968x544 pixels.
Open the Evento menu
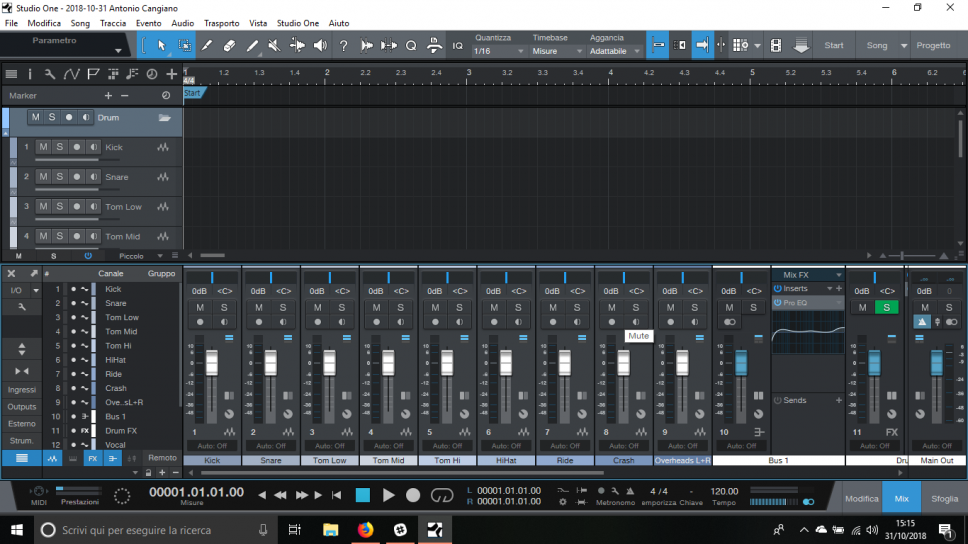(148, 23)
